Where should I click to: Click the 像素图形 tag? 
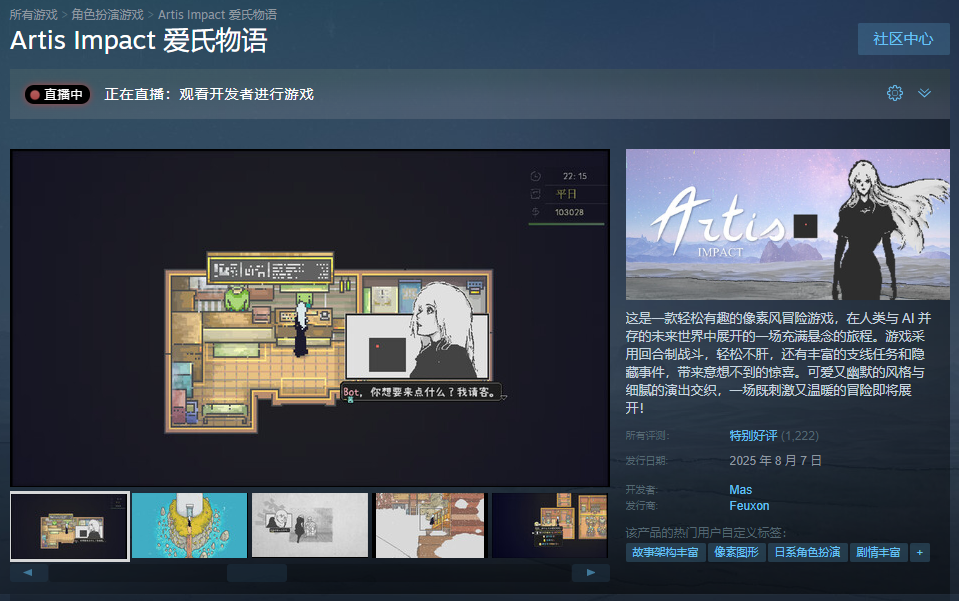click(x=737, y=553)
